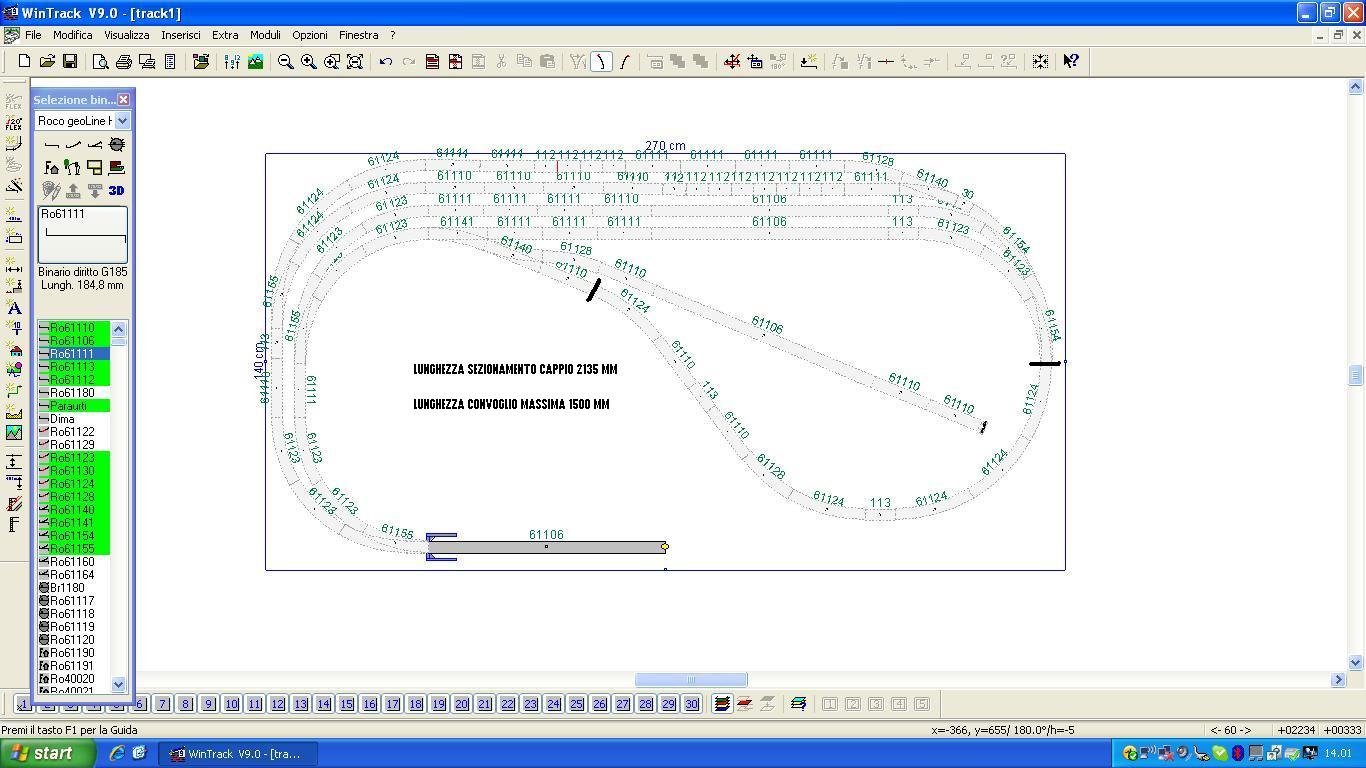Image resolution: width=1366 pixels, height=768 pixels.
Task: Open the Inserisci menu
Action: point(181,35)
